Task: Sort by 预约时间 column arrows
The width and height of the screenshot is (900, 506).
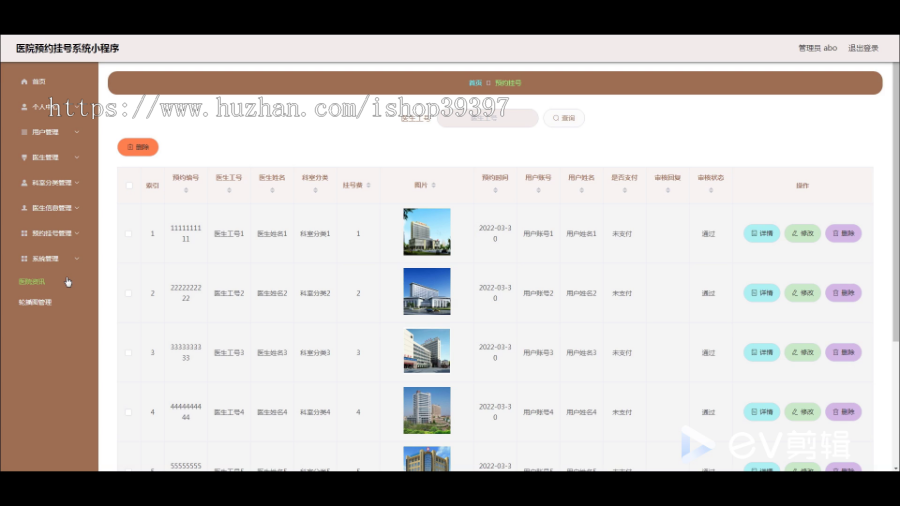Action: tap(495, 190)
